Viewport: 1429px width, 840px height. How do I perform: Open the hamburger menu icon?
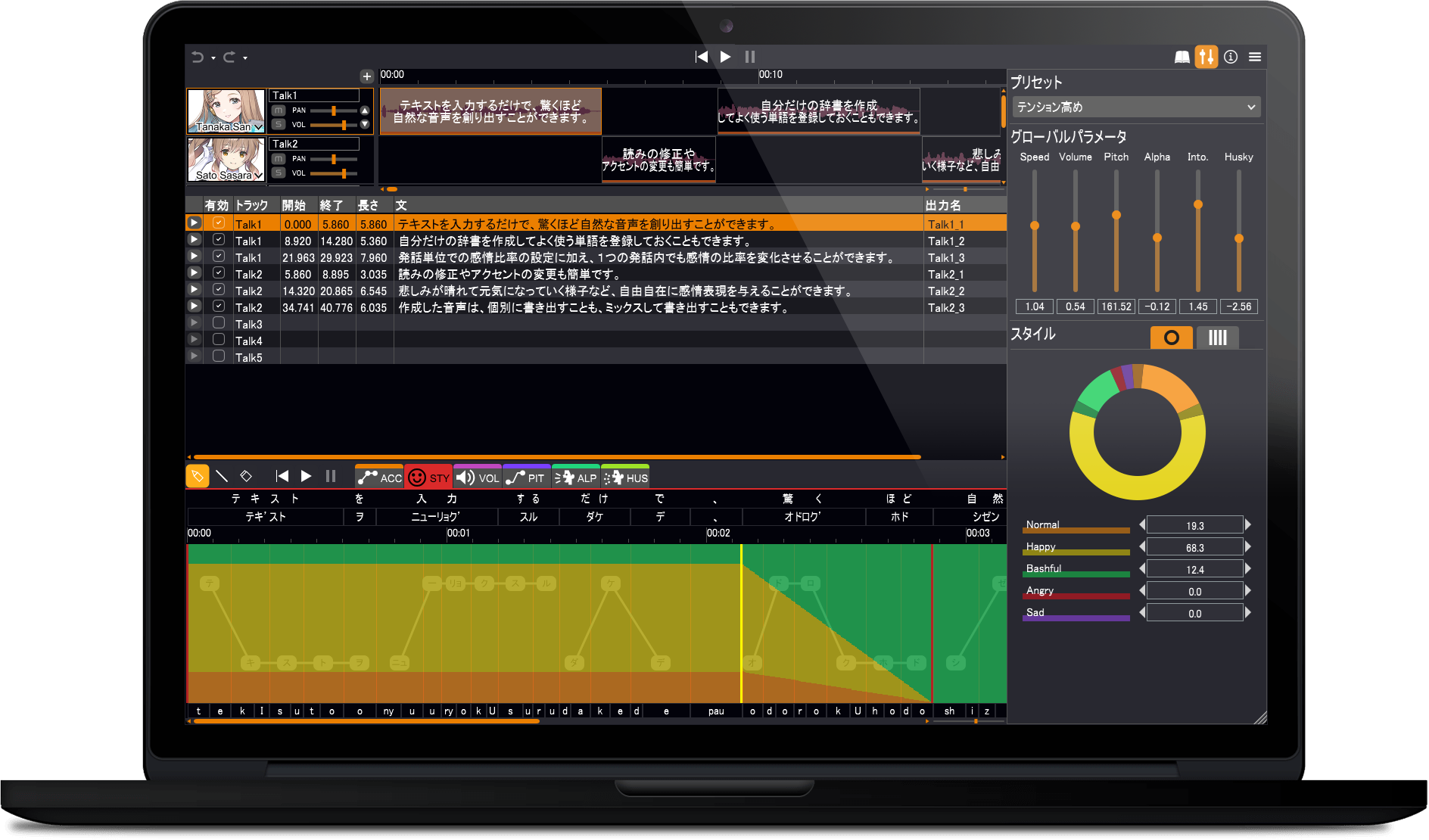pos(1255,58)
